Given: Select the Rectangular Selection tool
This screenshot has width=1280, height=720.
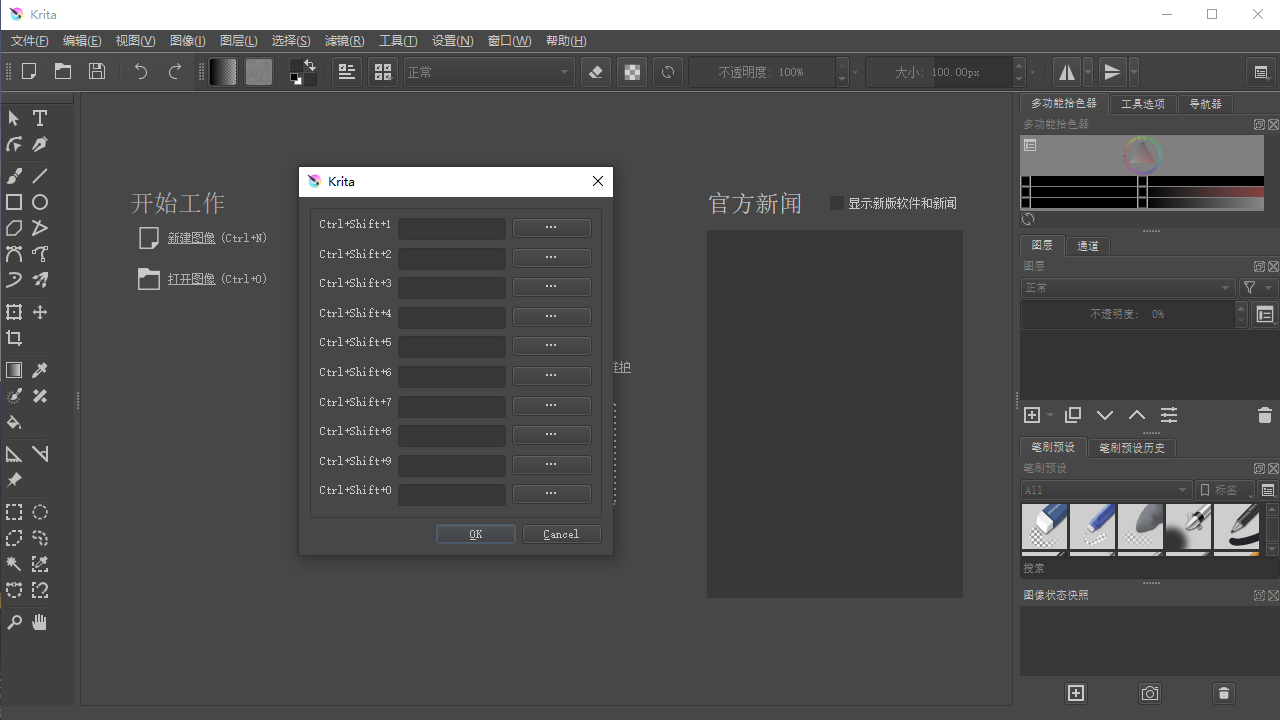Looking at the screenshot, I should click(14, 512).
